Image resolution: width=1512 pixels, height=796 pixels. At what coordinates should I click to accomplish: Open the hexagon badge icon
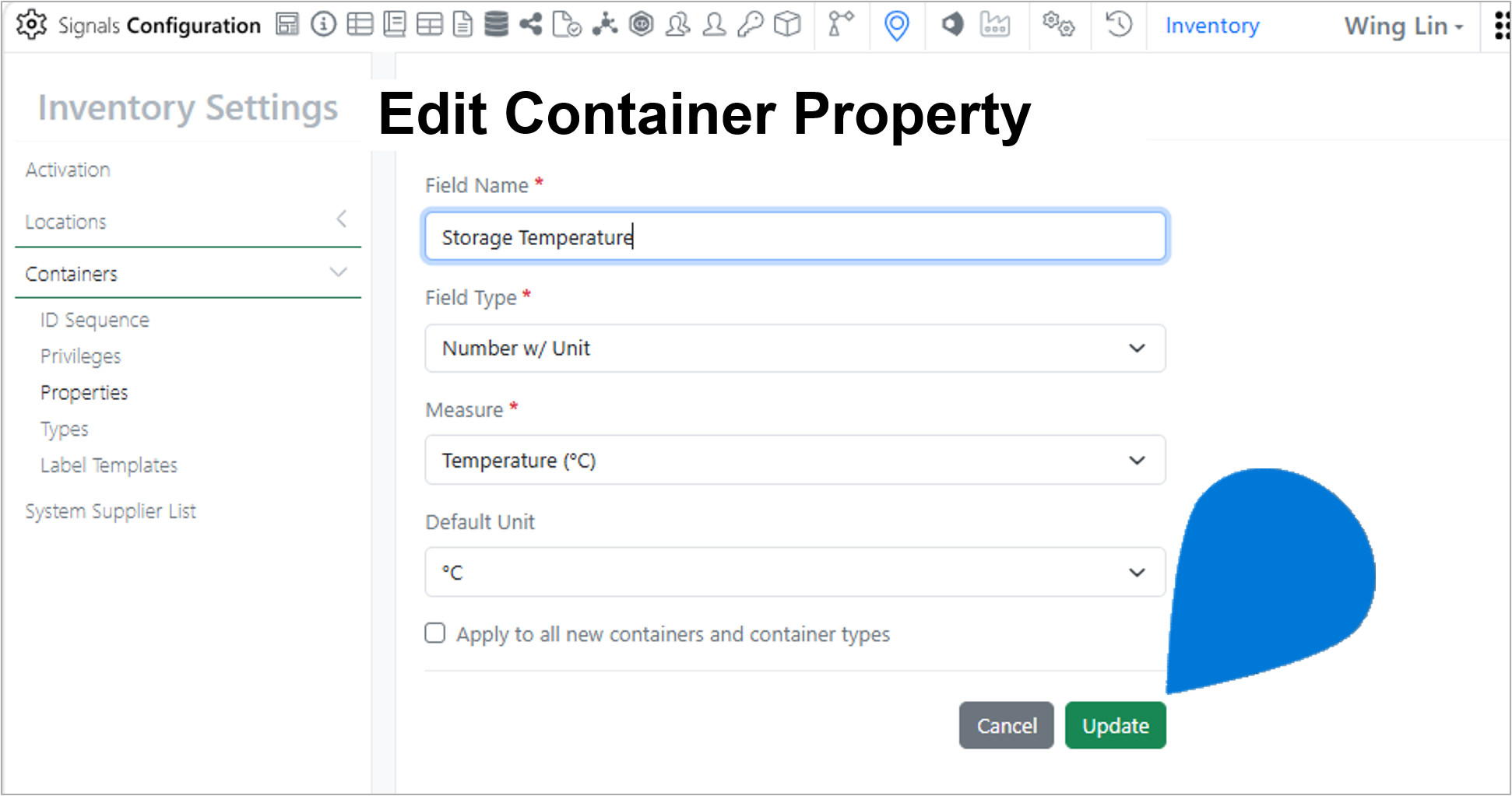pyautogui.click(x=641, y=25)
